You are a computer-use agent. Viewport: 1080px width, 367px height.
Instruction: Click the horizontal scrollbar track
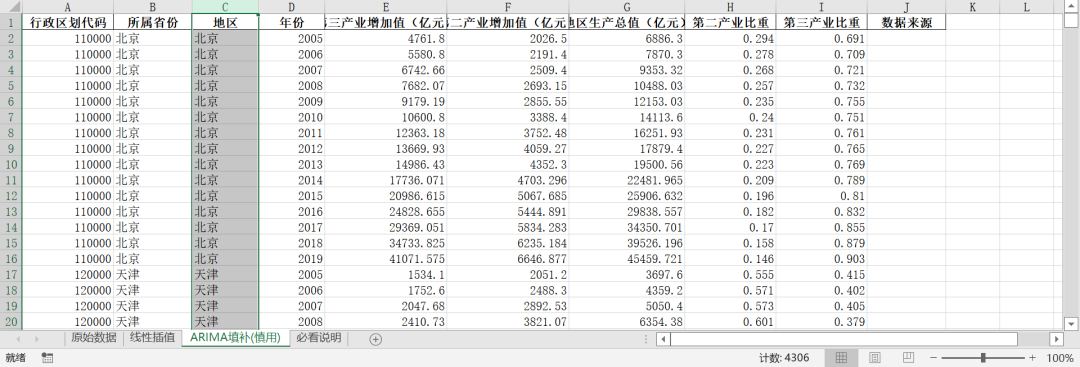(x=860, y=339)
